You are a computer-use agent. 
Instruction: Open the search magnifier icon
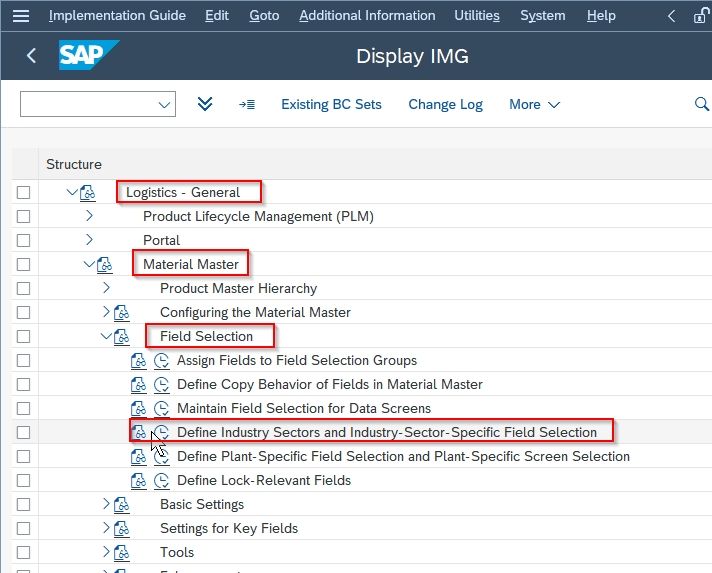coord(702,104)
